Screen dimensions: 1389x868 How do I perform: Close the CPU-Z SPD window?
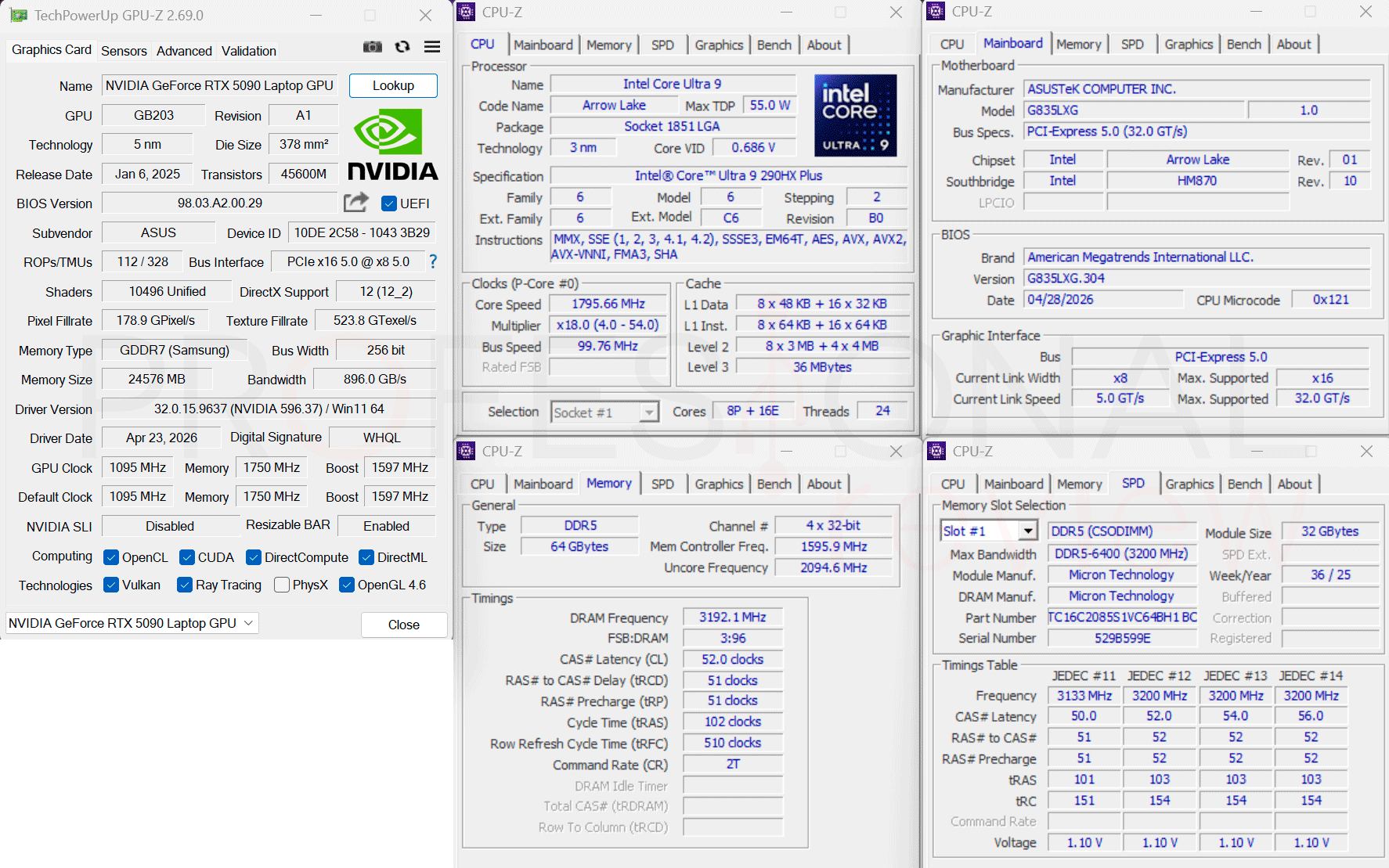pos(1366,451)
